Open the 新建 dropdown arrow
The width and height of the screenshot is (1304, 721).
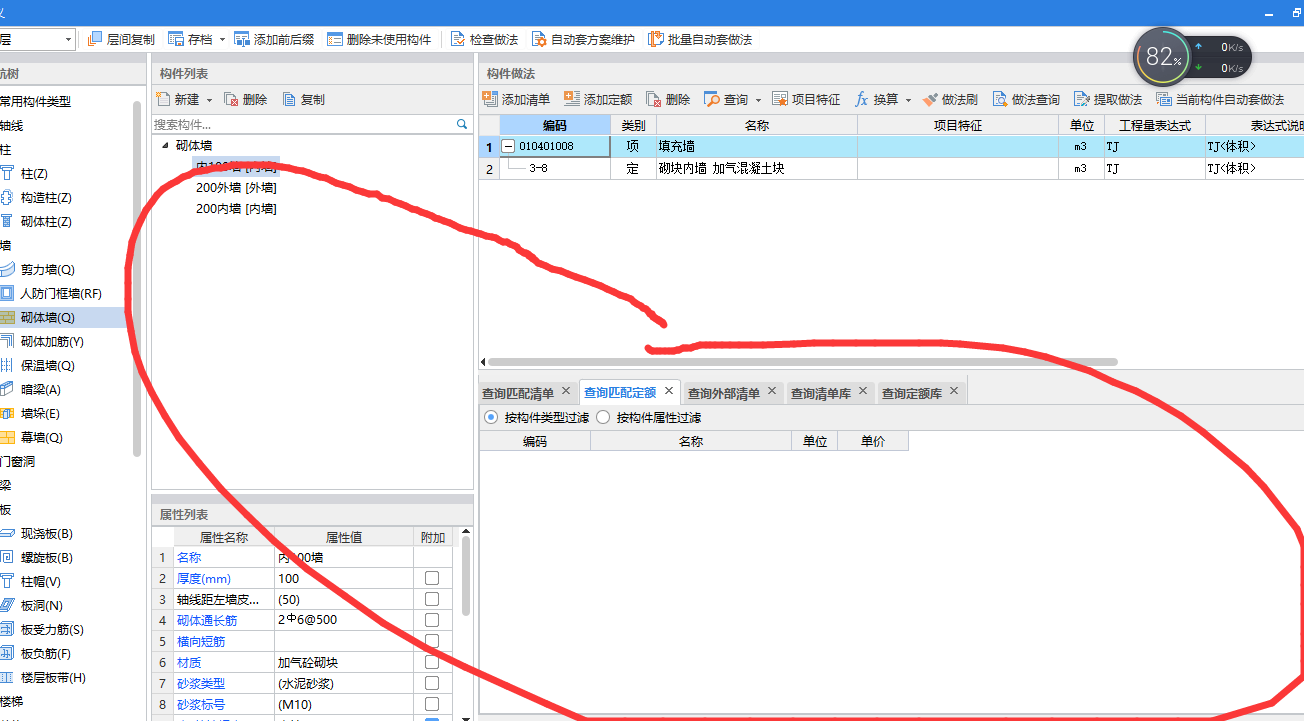(209, 100)
